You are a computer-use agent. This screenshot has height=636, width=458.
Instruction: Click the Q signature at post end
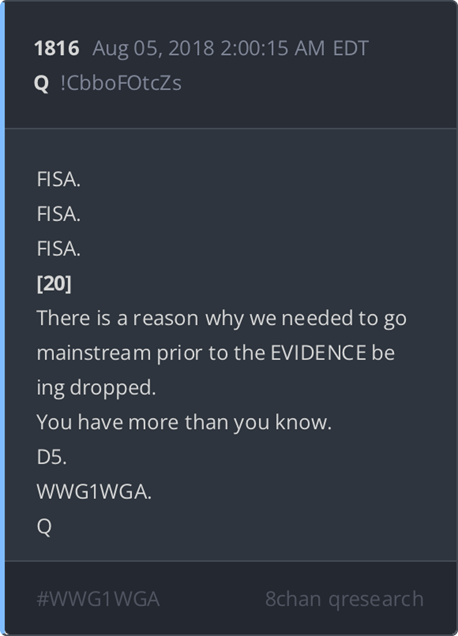[x=44, y=527]
